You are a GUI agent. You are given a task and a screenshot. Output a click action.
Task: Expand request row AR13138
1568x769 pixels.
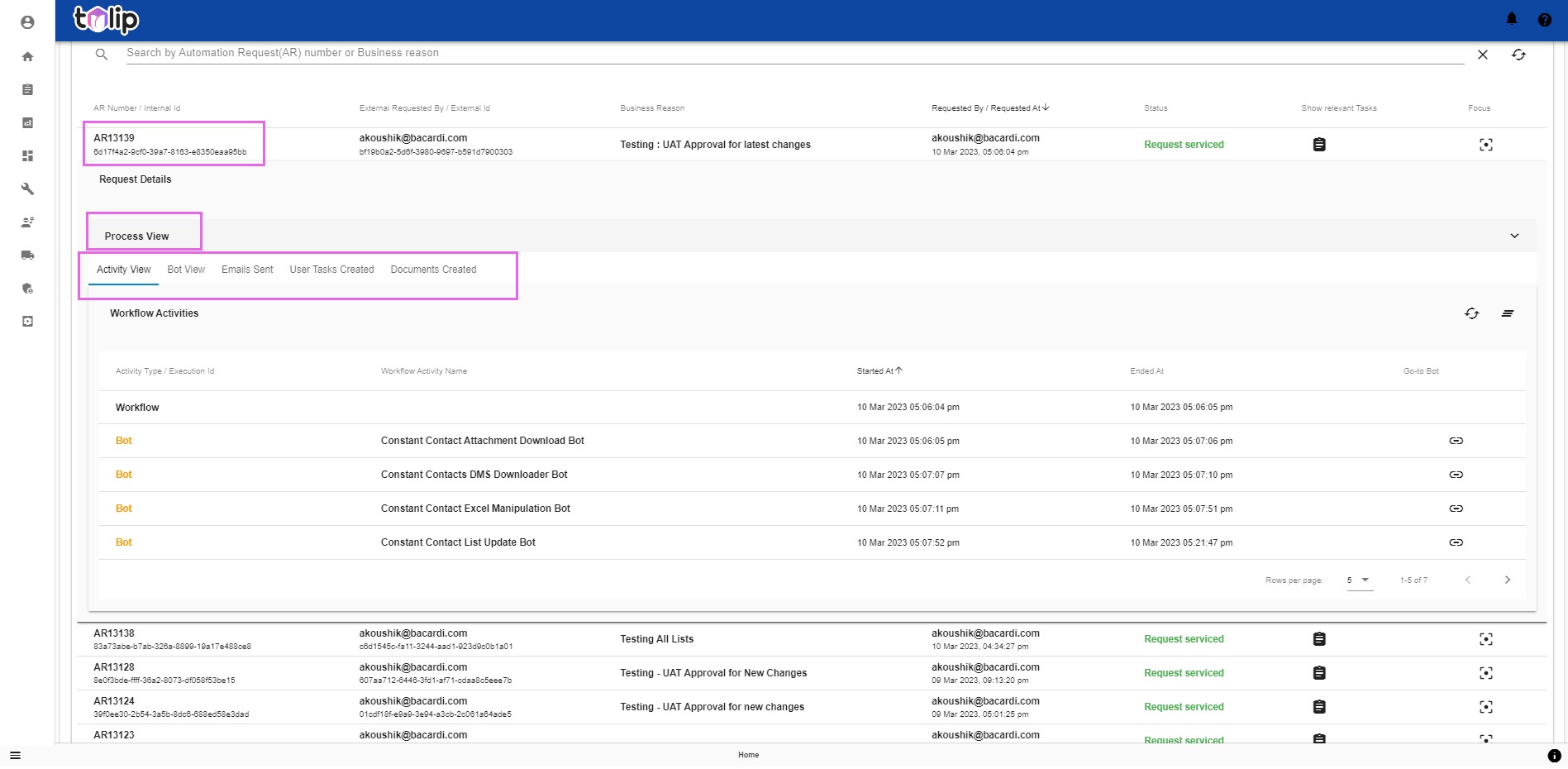812,639
